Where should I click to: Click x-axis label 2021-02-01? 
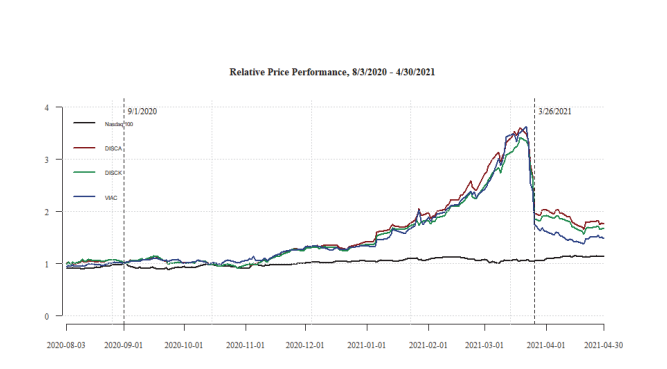[x=428, y=345]
